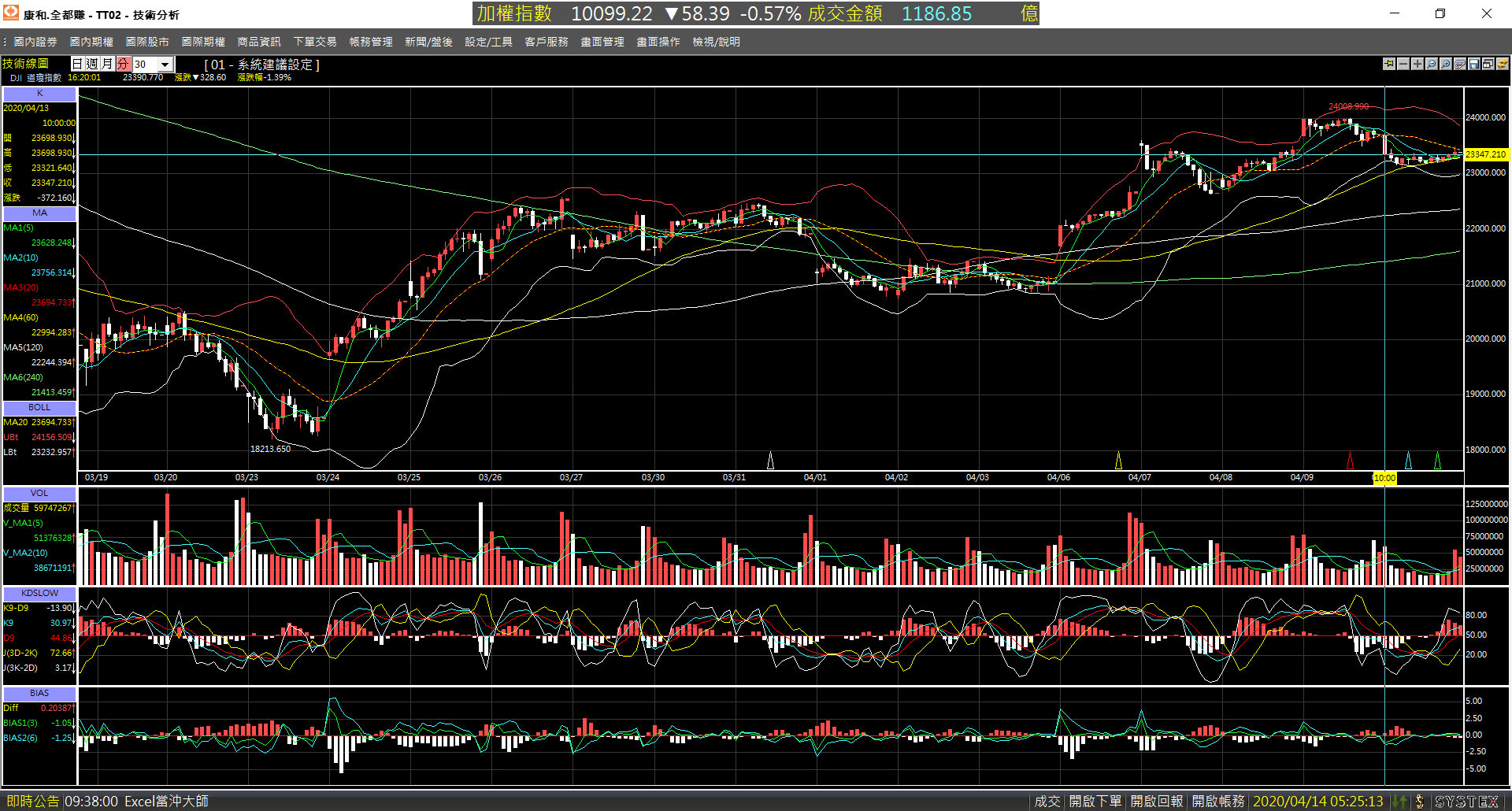
Task: Open 檢視/說明 menu
Action: pos(716,42)
